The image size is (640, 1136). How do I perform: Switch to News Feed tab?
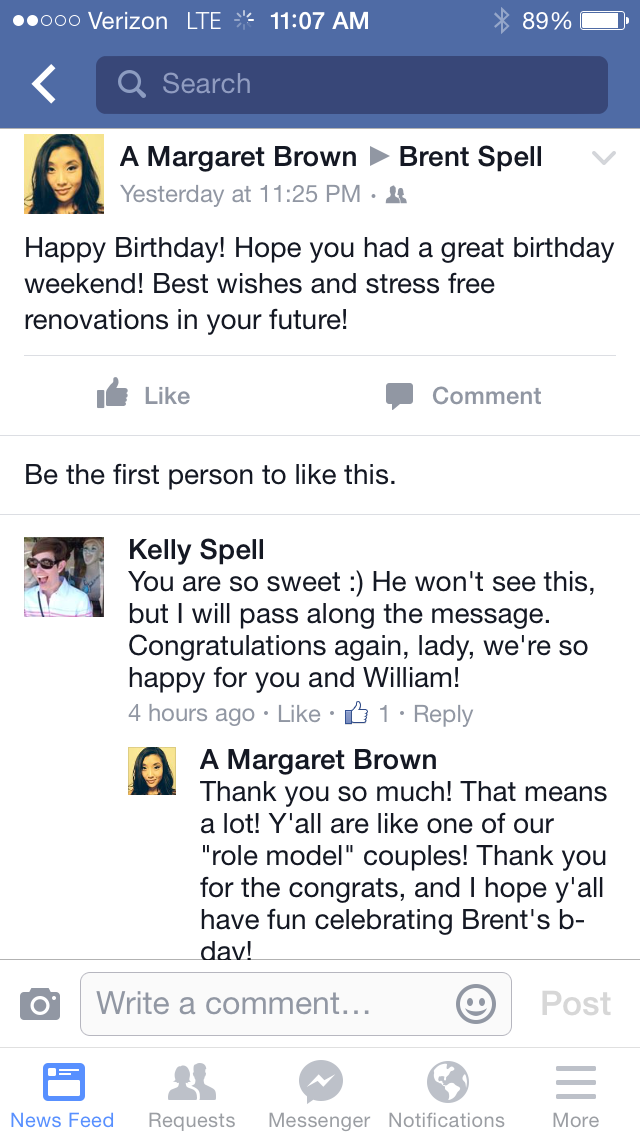point(63,1095)
